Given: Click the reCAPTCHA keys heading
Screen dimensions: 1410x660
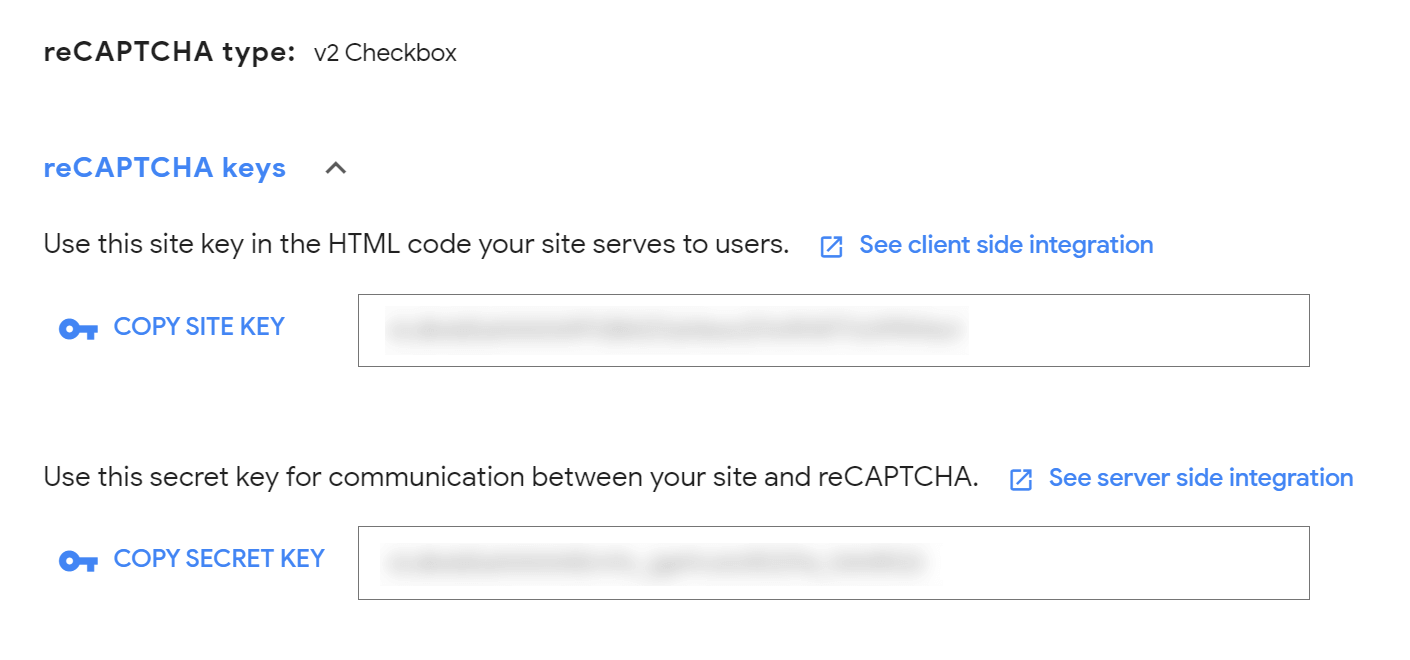Looking at the screenshot, I should point(163,167).
